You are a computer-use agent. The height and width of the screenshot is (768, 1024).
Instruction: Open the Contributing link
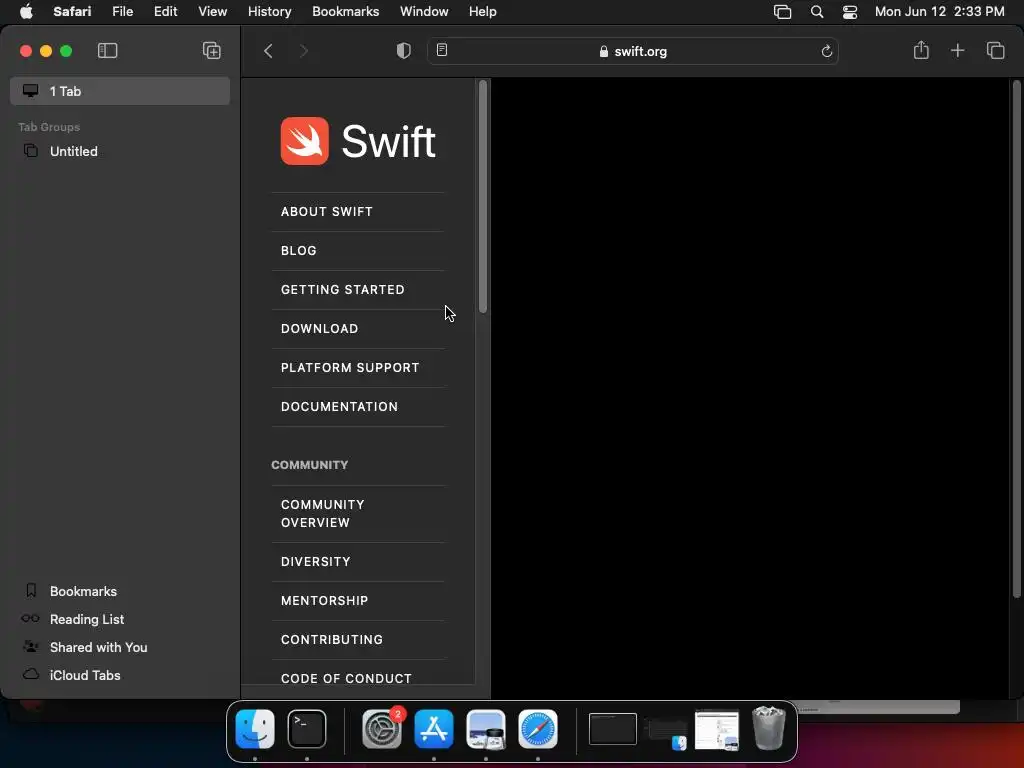coord(332,639)
